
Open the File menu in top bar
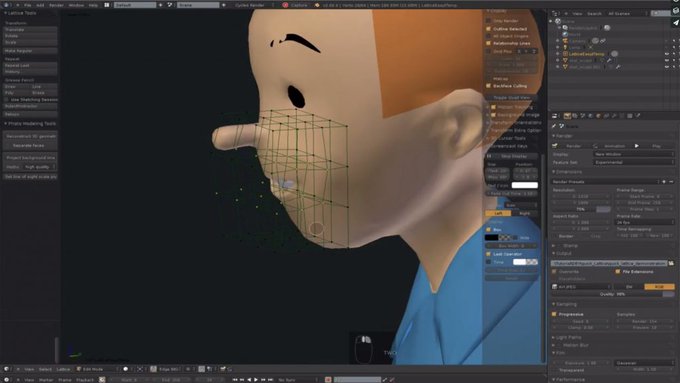point(27,5)
